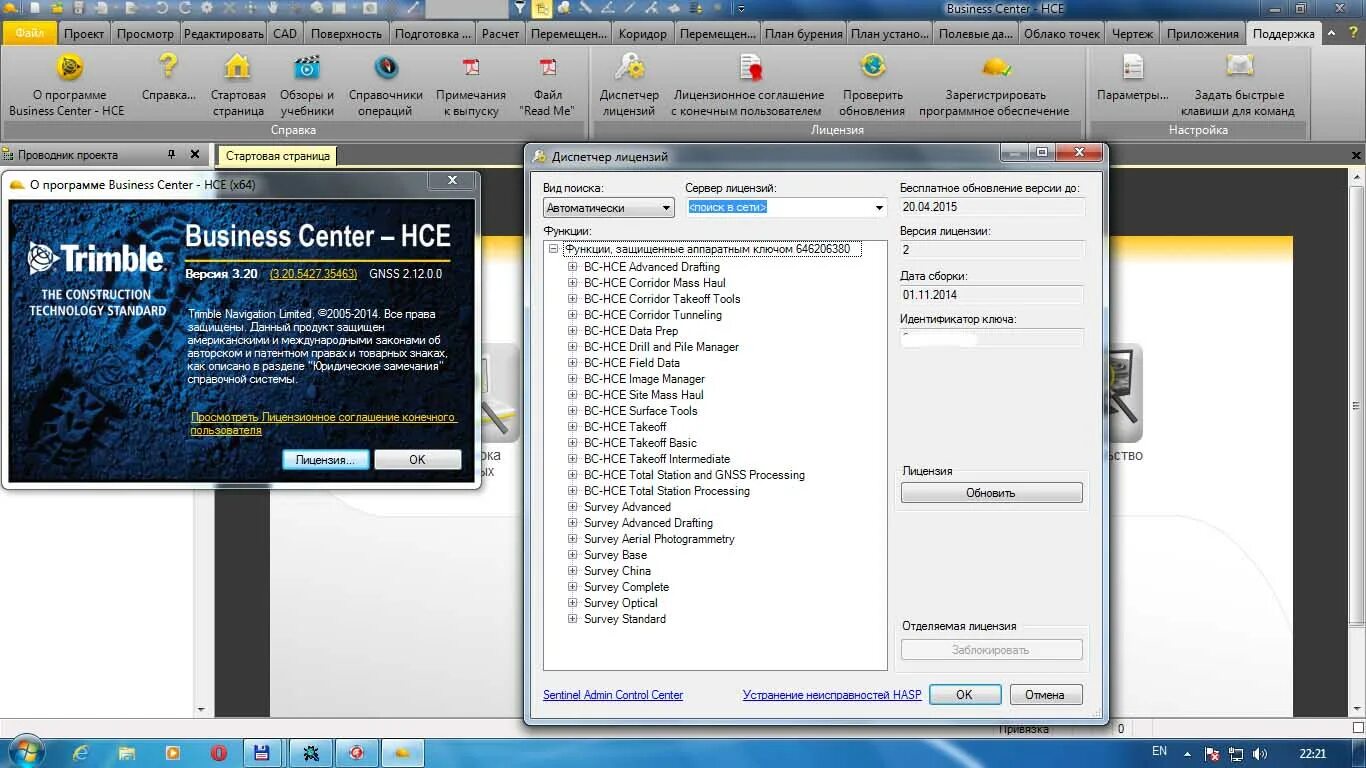
Task: Open Обзоры и учебники ribbon icon
Action: (x=307, y=68)
